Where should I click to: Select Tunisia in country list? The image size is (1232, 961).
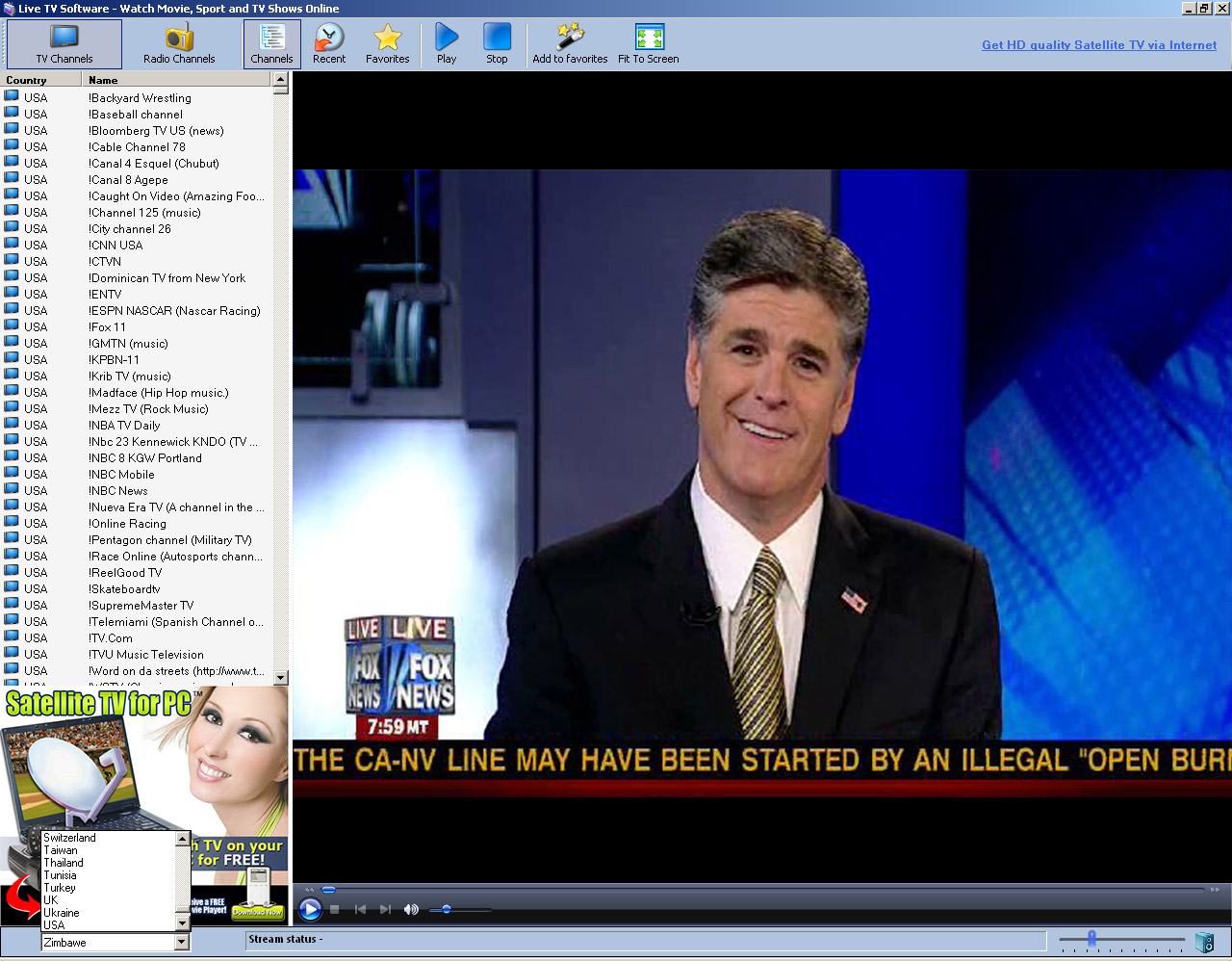pyautogui.click(x=60, y=875)
